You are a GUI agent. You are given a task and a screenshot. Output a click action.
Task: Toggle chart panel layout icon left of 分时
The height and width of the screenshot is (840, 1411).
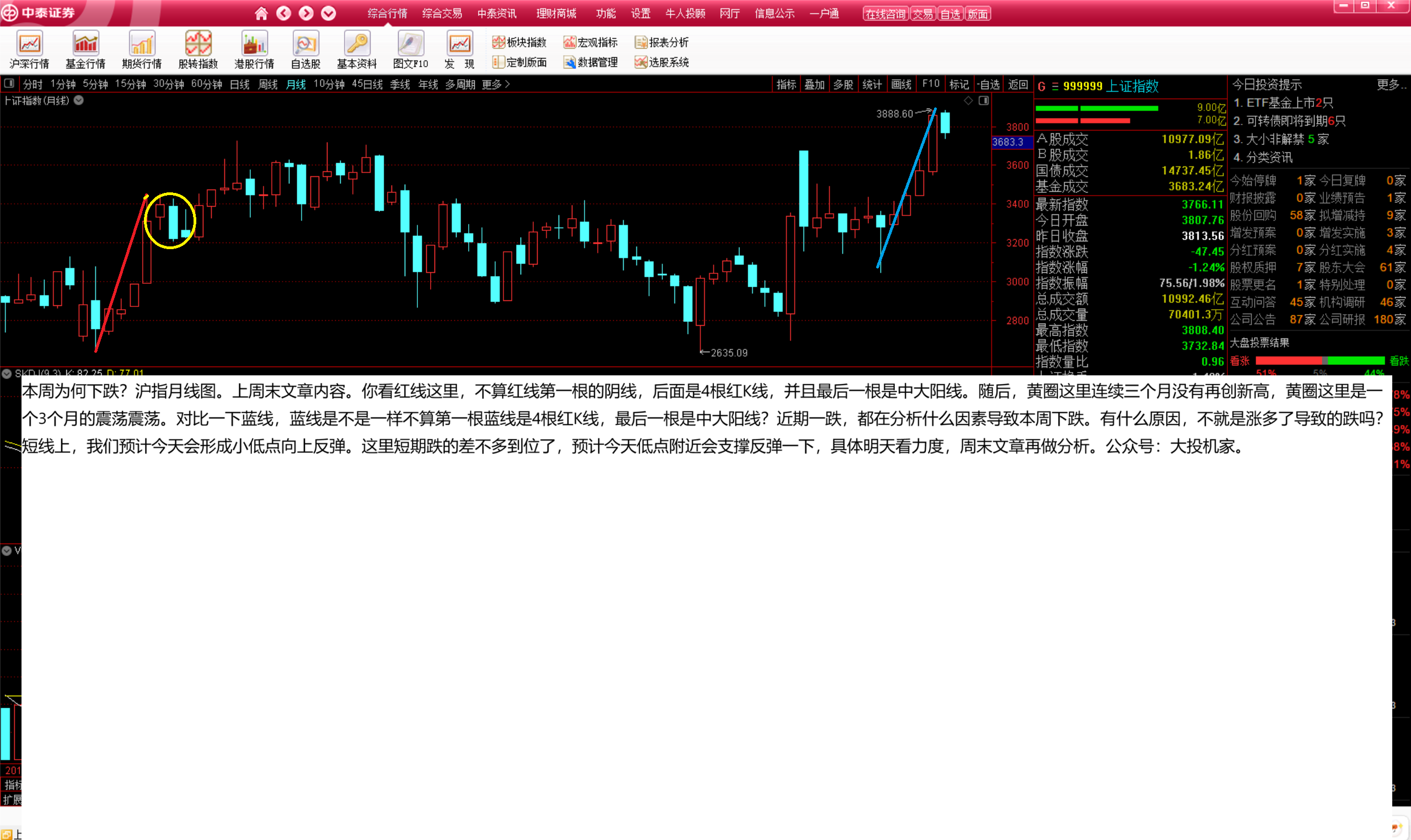[9, 84]
